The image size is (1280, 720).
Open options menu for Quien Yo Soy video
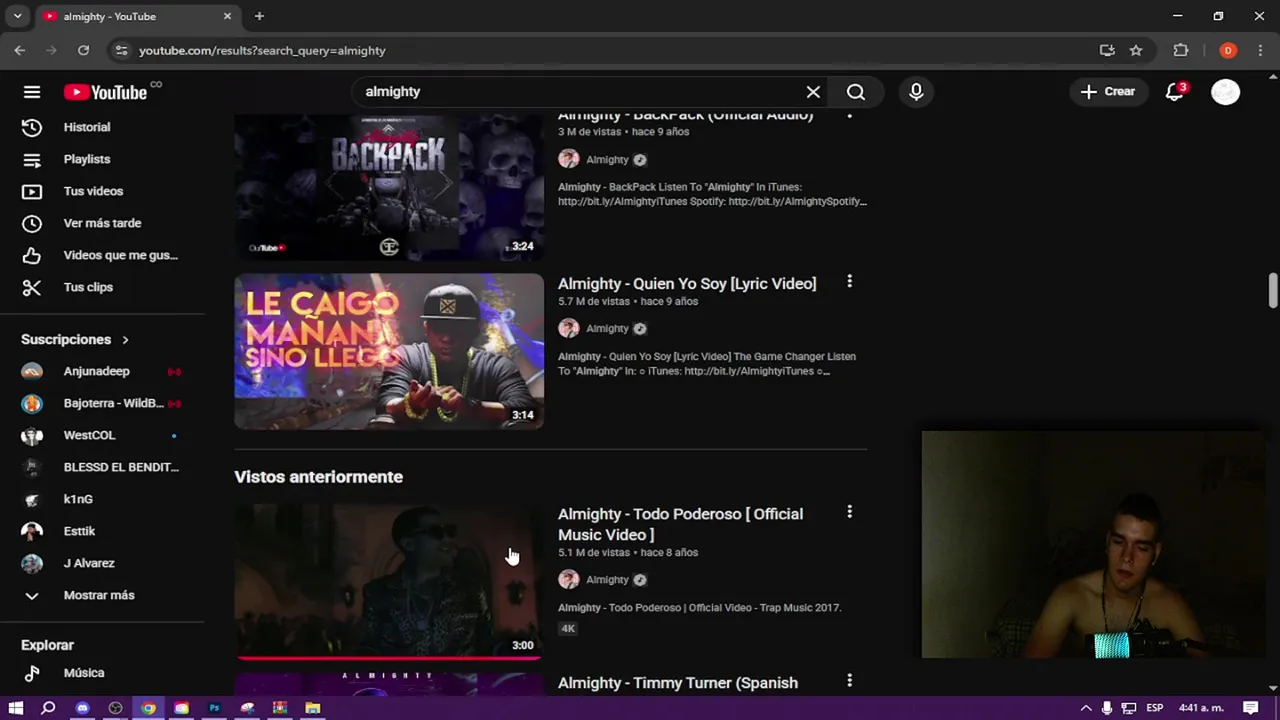pos(849,283)
